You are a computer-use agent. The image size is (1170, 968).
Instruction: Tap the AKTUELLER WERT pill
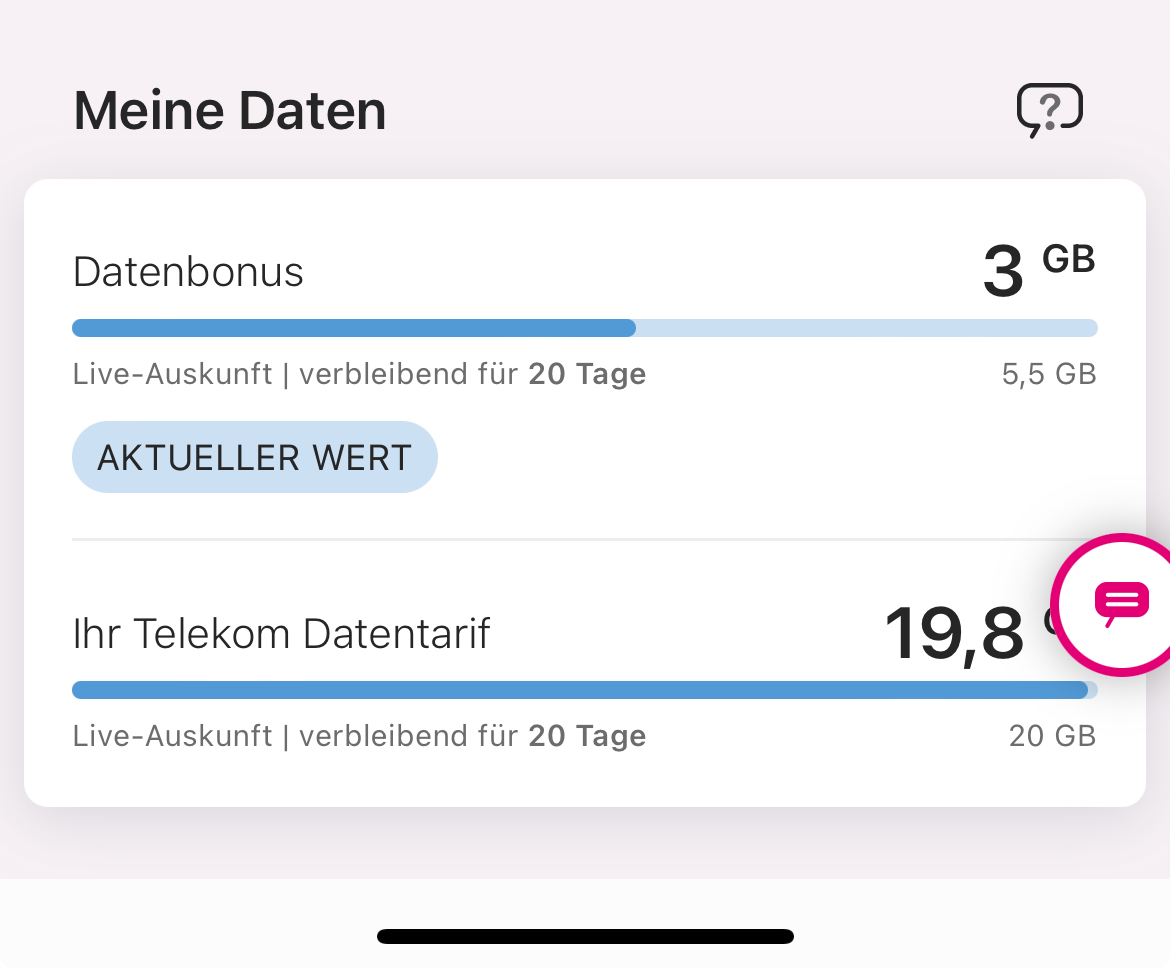pyautogui.click(x=254, y=457)
